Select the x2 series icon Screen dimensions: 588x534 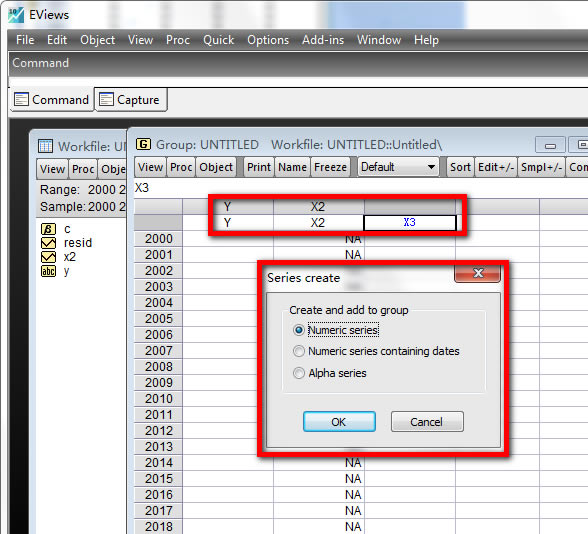48,257
